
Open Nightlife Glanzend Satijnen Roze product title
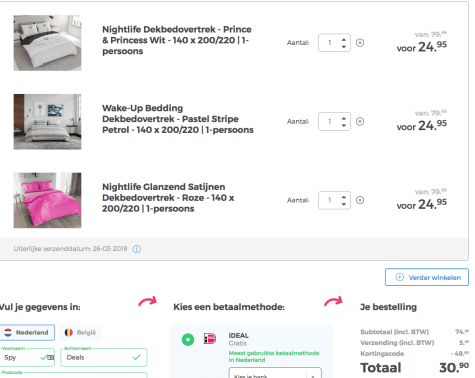[168, 198]
